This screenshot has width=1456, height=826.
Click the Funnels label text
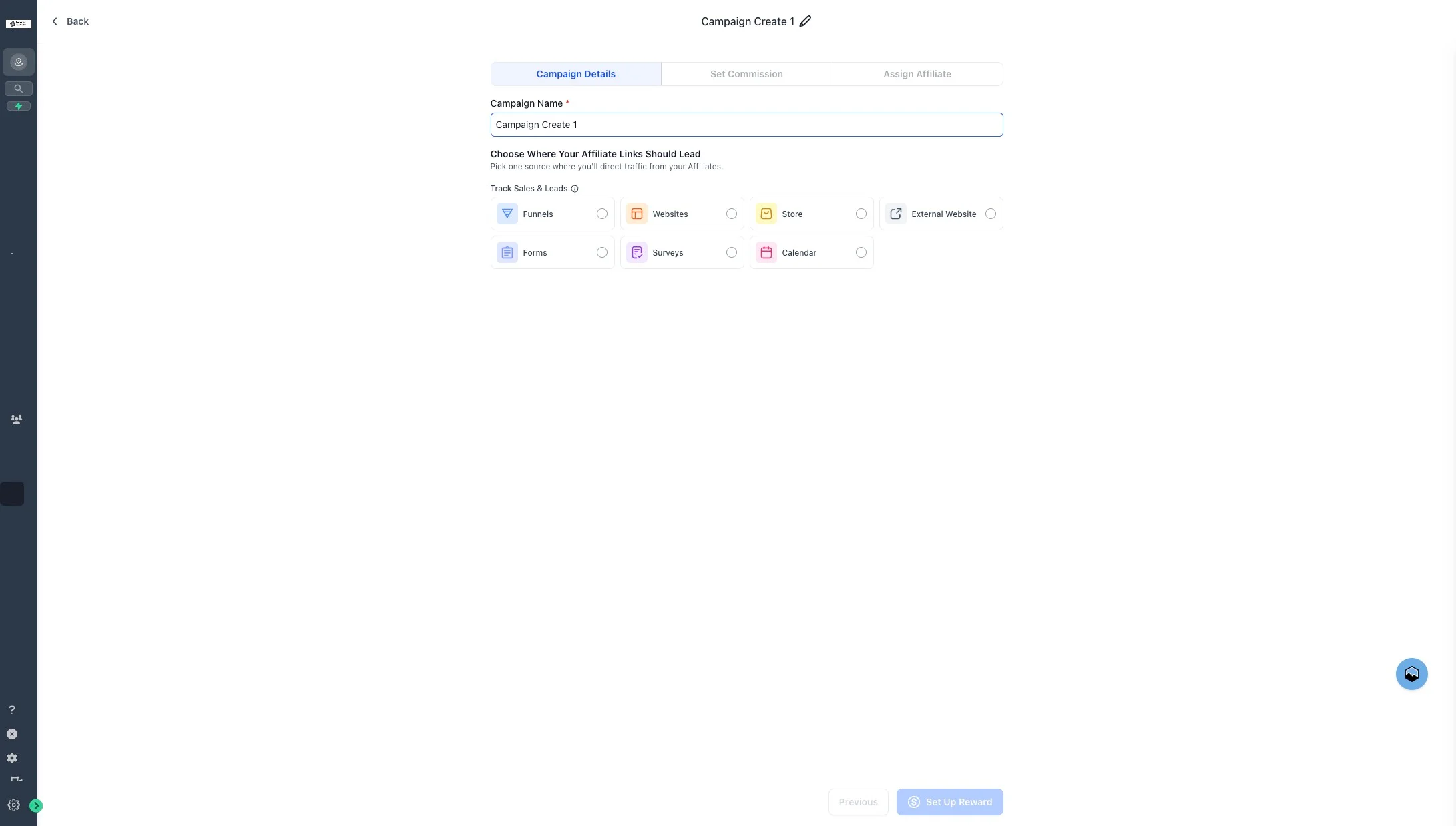537,214
